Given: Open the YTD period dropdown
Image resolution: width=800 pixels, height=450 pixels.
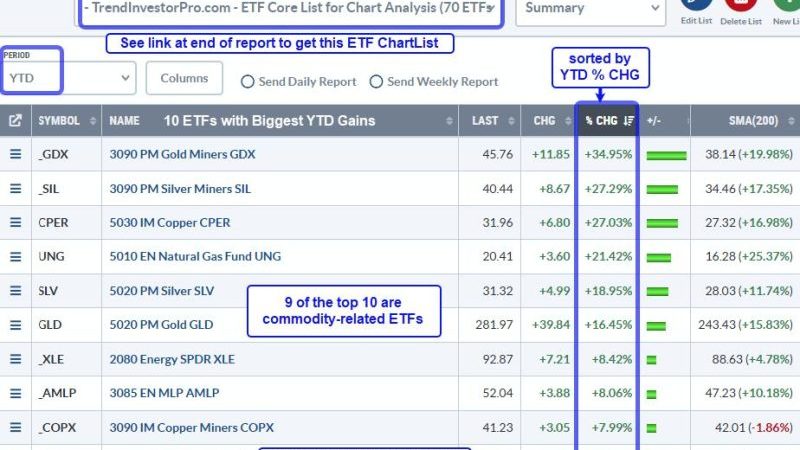Looking at the screenshot, I should coord(68,78).
